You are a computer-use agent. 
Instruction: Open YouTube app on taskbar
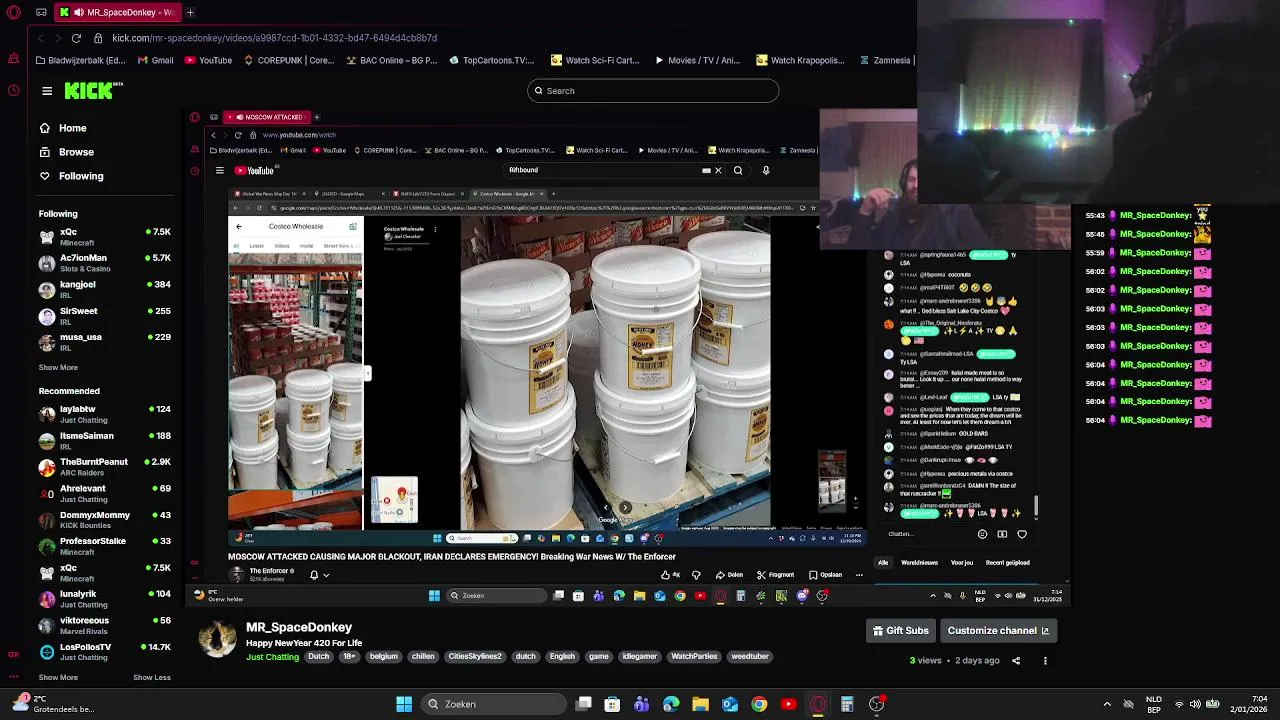click(x=788, y=704)
